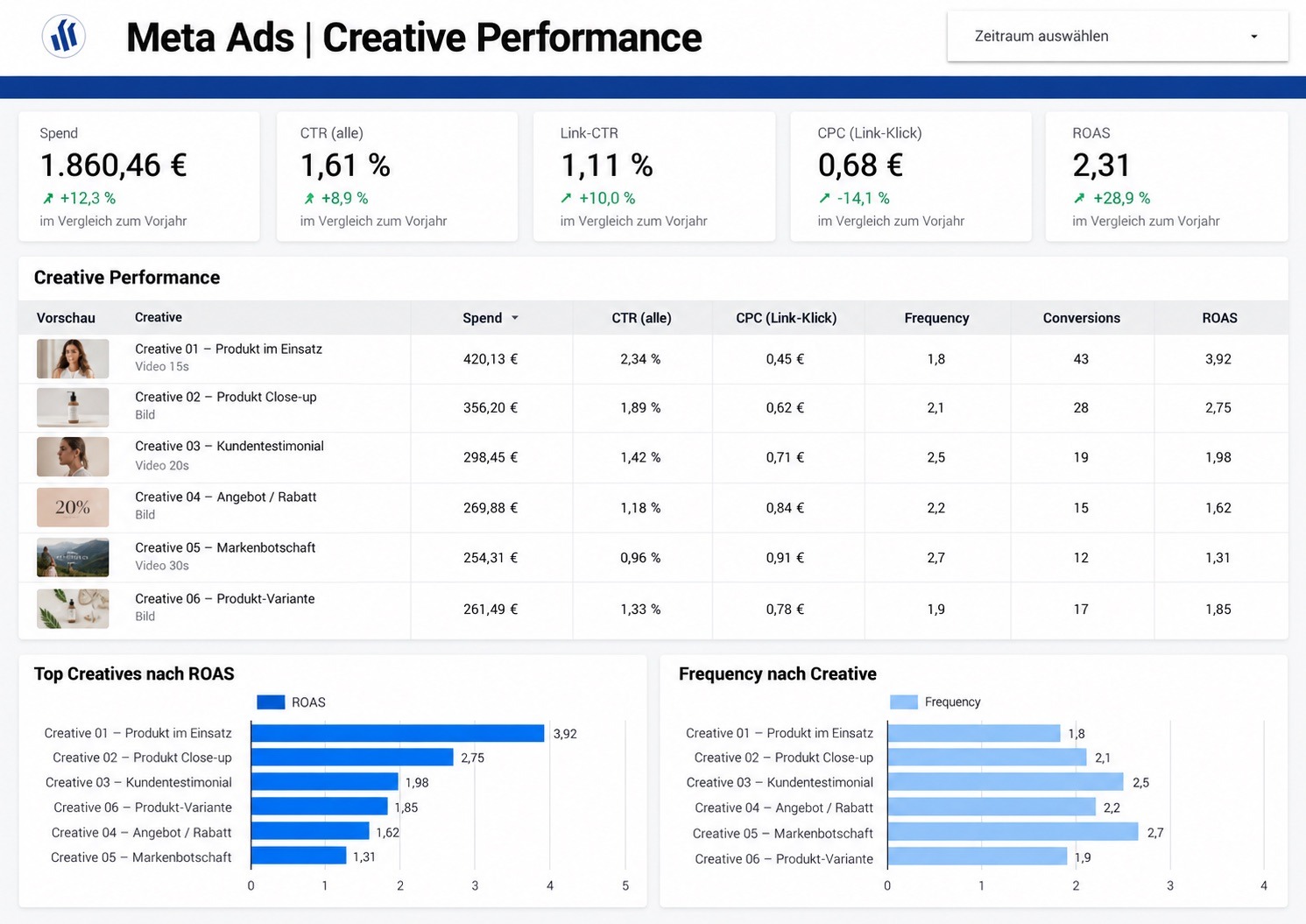The image size is (1306, 924).
Task: Click the Spend column sort arrow
Action: tap(515, 318)
